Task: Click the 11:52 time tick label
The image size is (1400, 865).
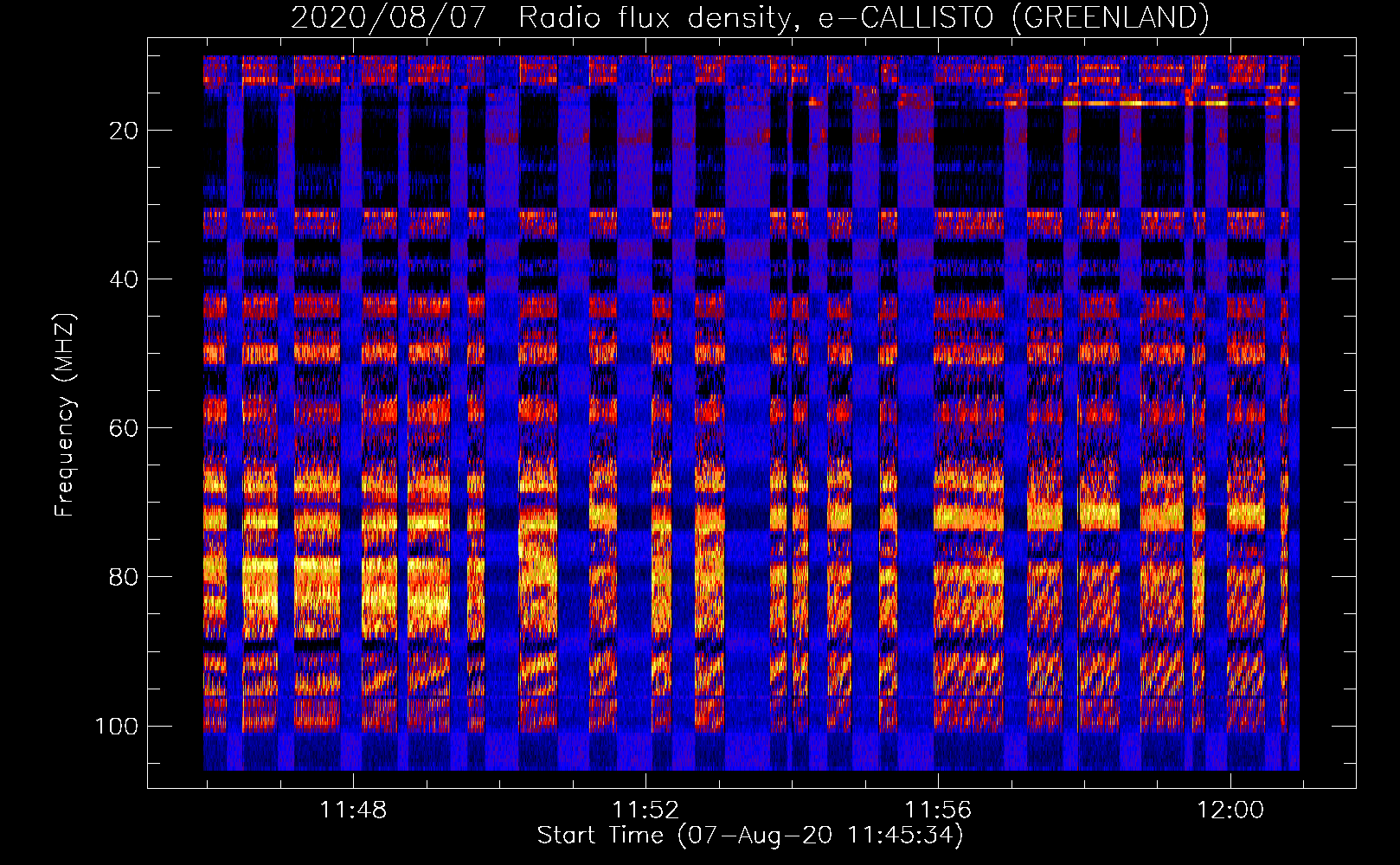Action: pos(645,810)
